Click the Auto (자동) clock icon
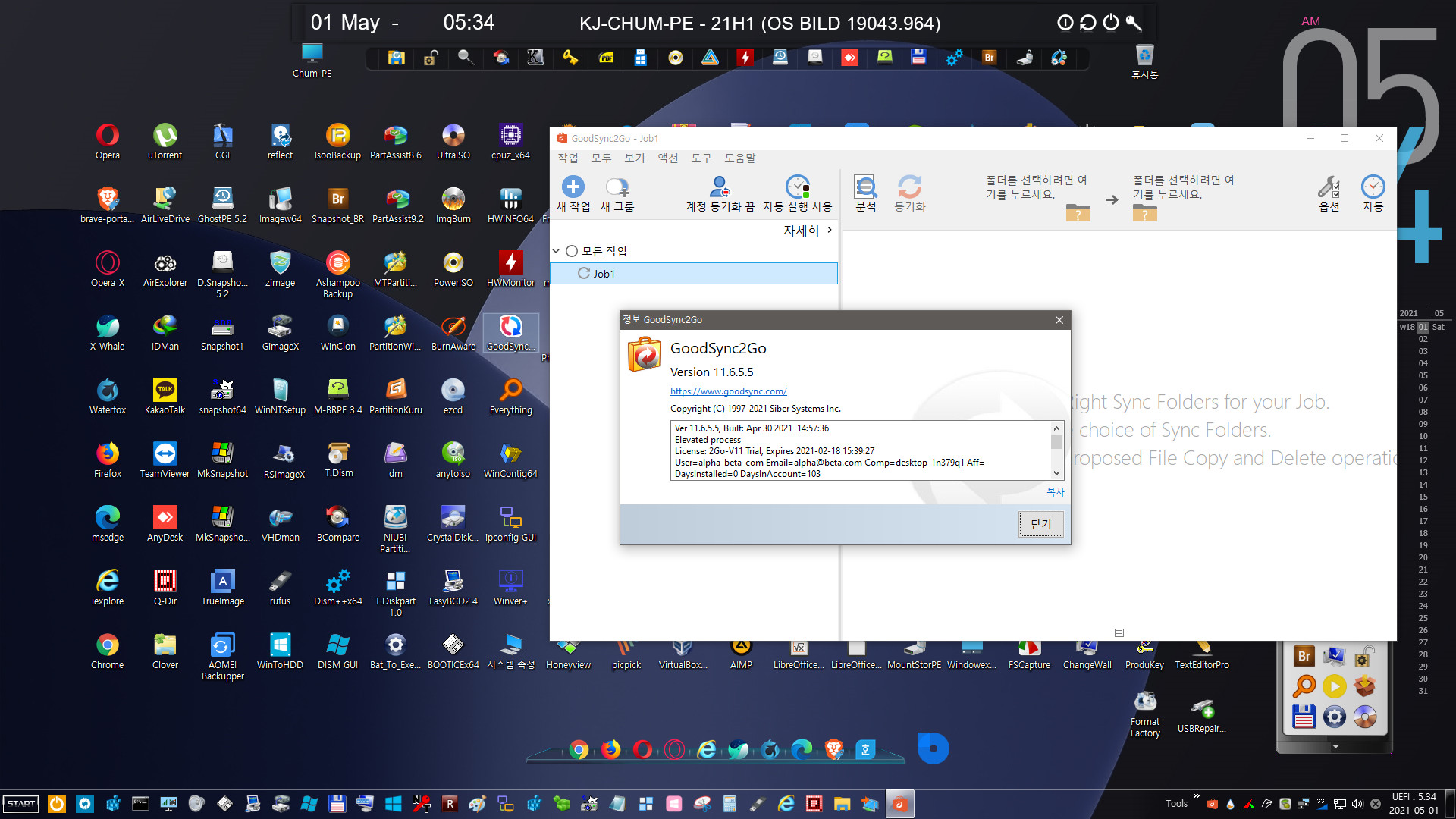 [x=1373, y=187]
